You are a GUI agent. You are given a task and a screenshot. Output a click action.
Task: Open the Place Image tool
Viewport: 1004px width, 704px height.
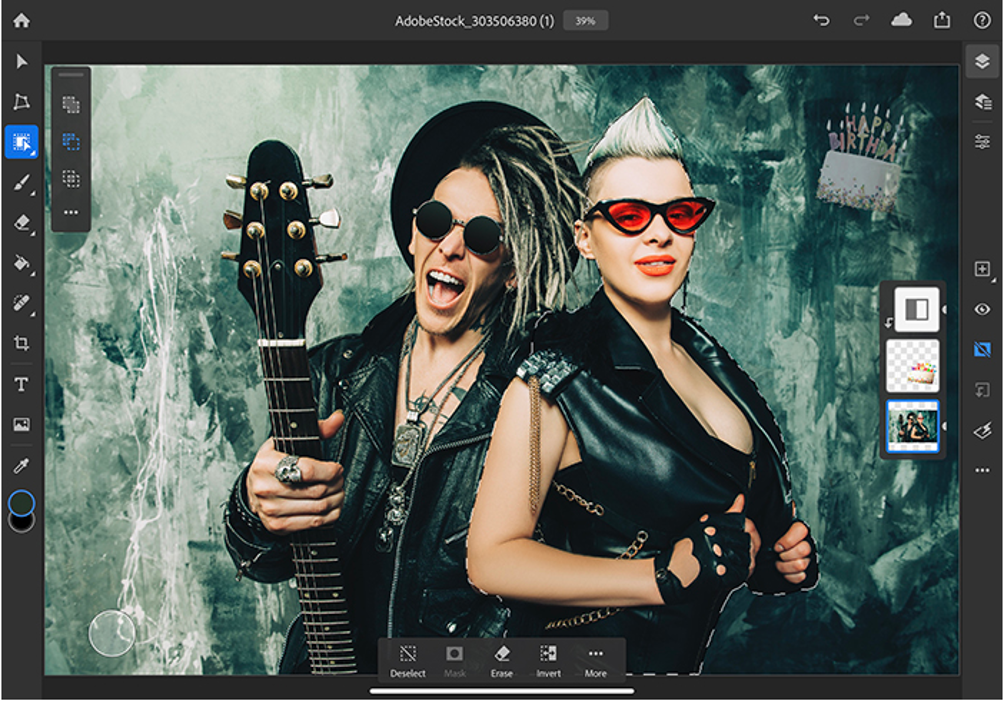click(x=21, y=425)
